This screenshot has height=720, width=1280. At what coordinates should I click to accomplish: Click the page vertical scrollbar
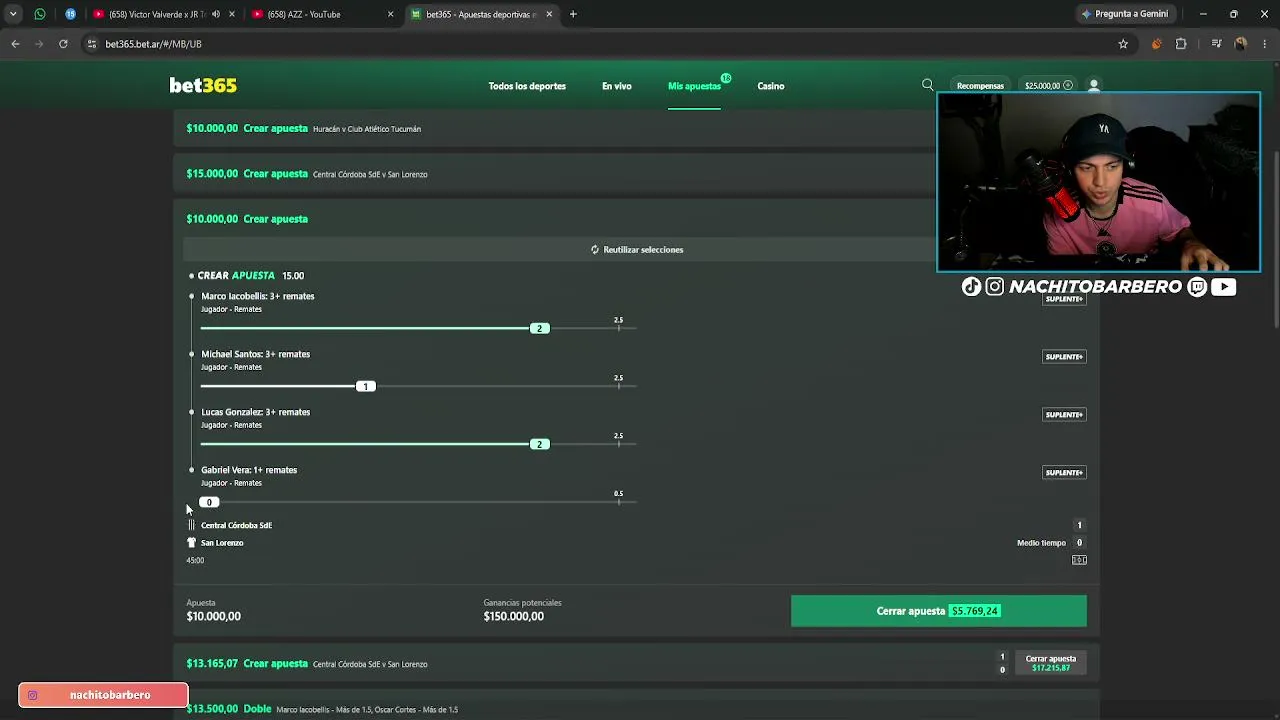click(x=1275, y=240)
